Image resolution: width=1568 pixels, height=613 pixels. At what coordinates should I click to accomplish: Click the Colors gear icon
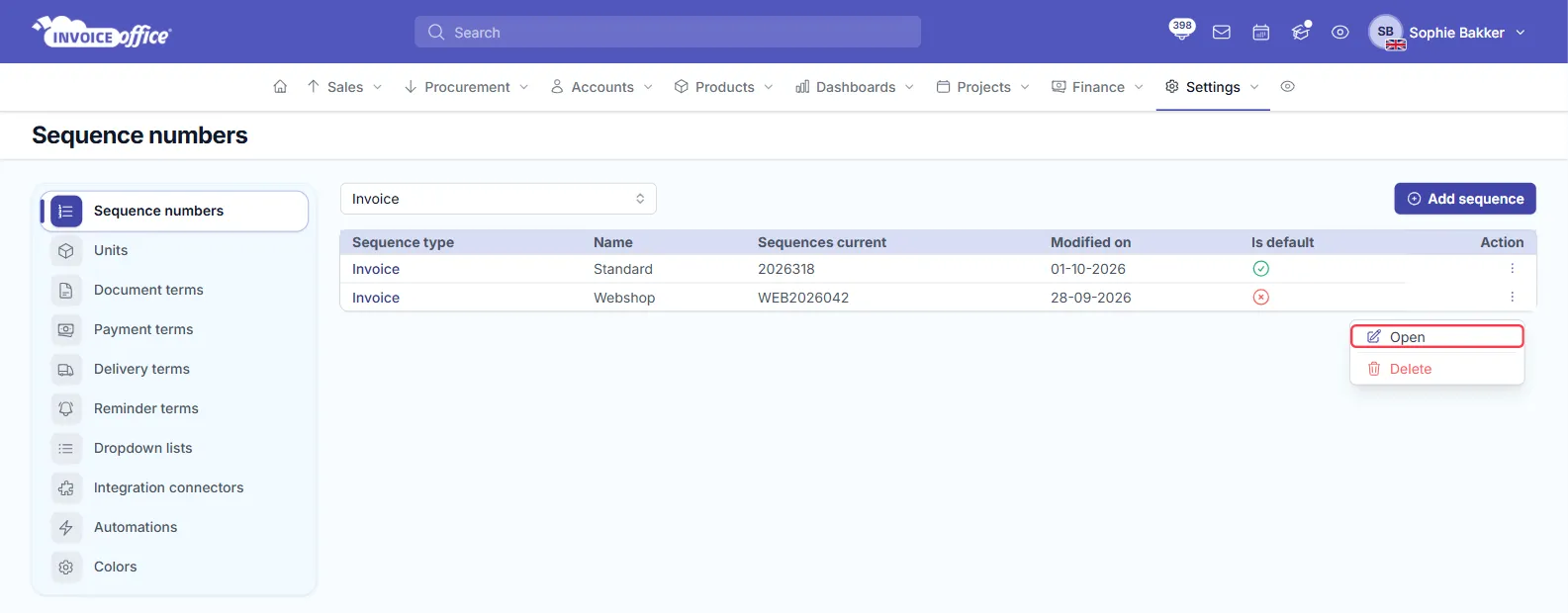66,567
